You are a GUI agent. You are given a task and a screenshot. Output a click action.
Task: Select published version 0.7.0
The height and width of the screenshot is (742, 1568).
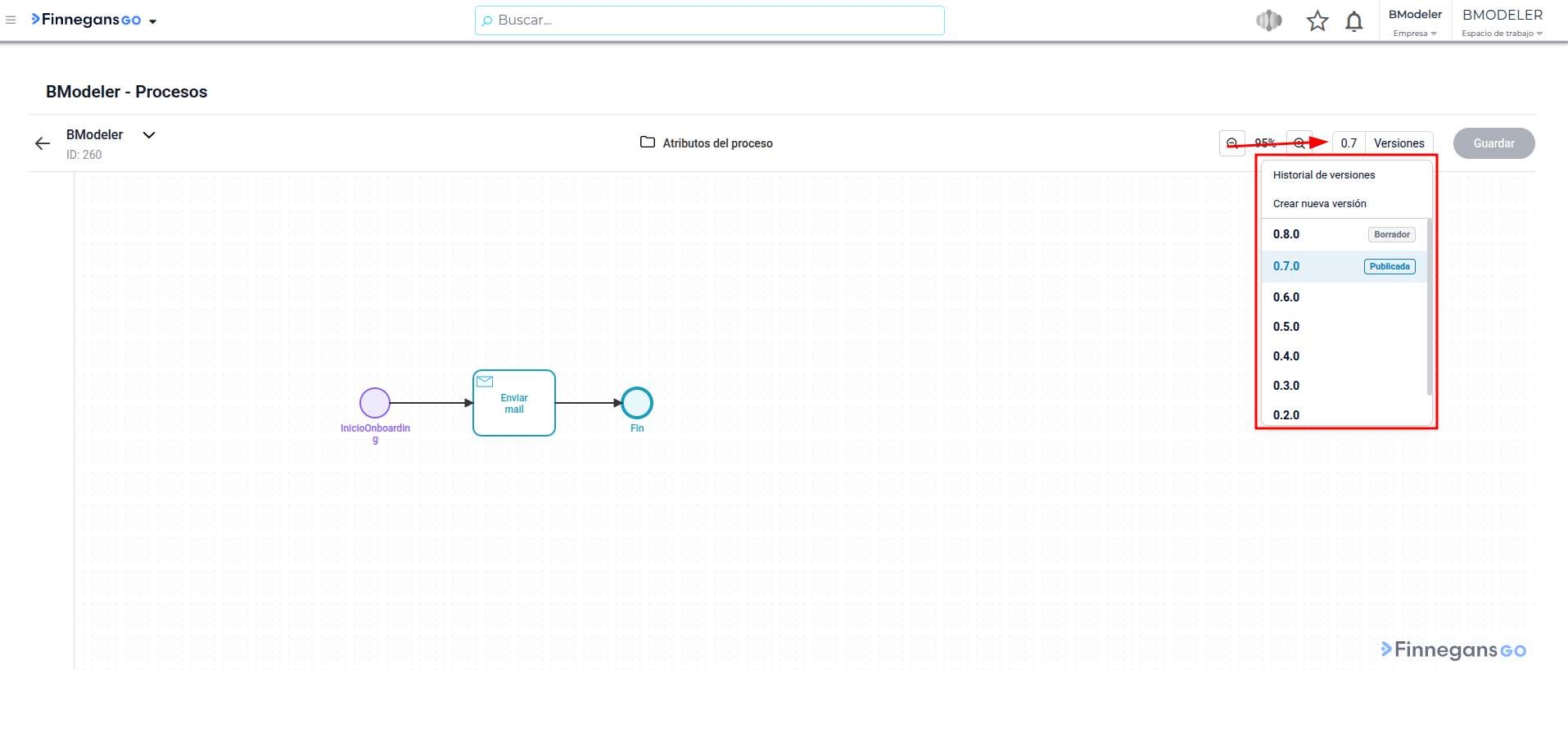pos(1344,266)
